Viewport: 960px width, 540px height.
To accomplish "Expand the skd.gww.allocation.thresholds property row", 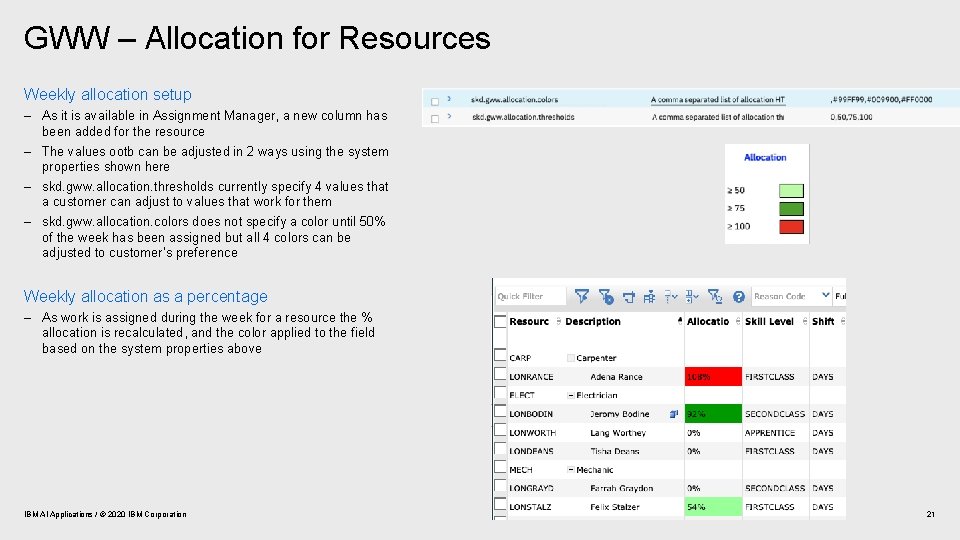I will [449, 116].
